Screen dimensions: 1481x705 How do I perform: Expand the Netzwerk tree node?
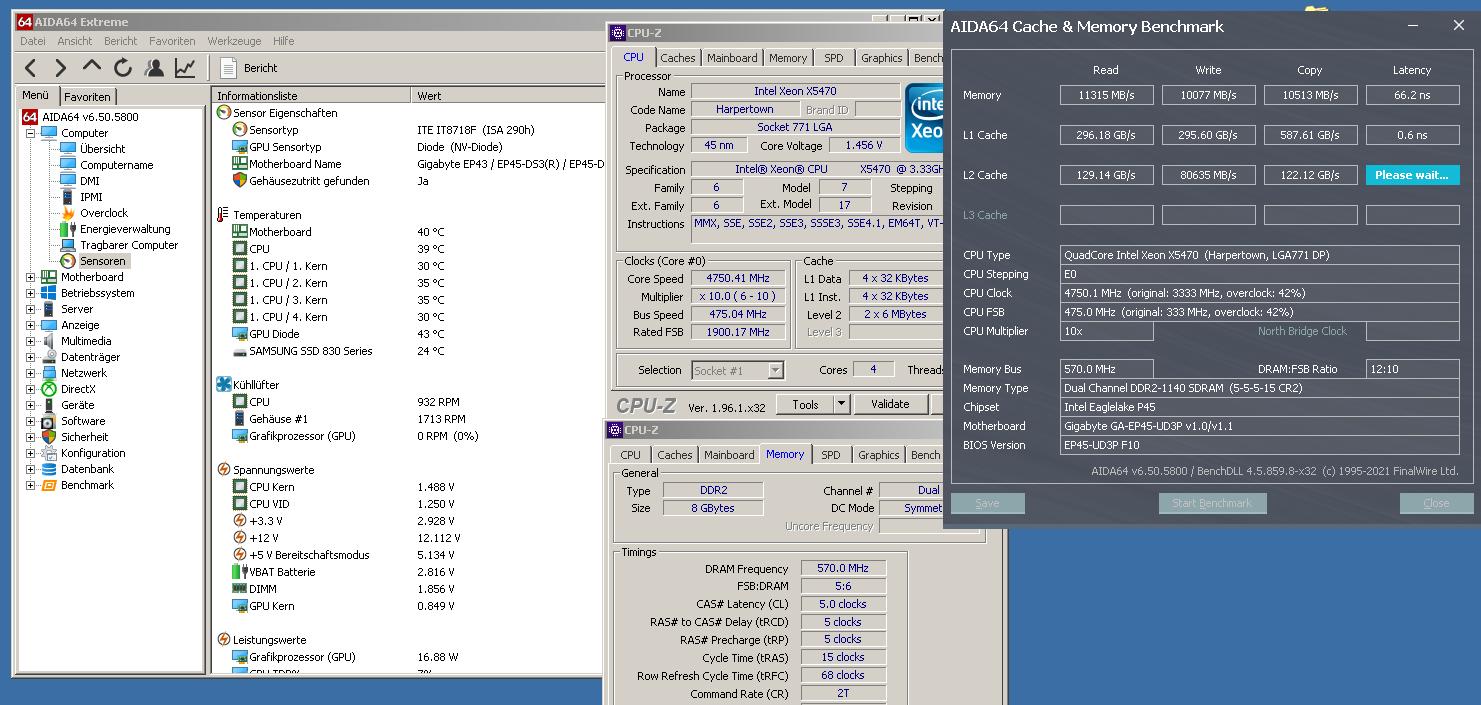click(30, 373)
